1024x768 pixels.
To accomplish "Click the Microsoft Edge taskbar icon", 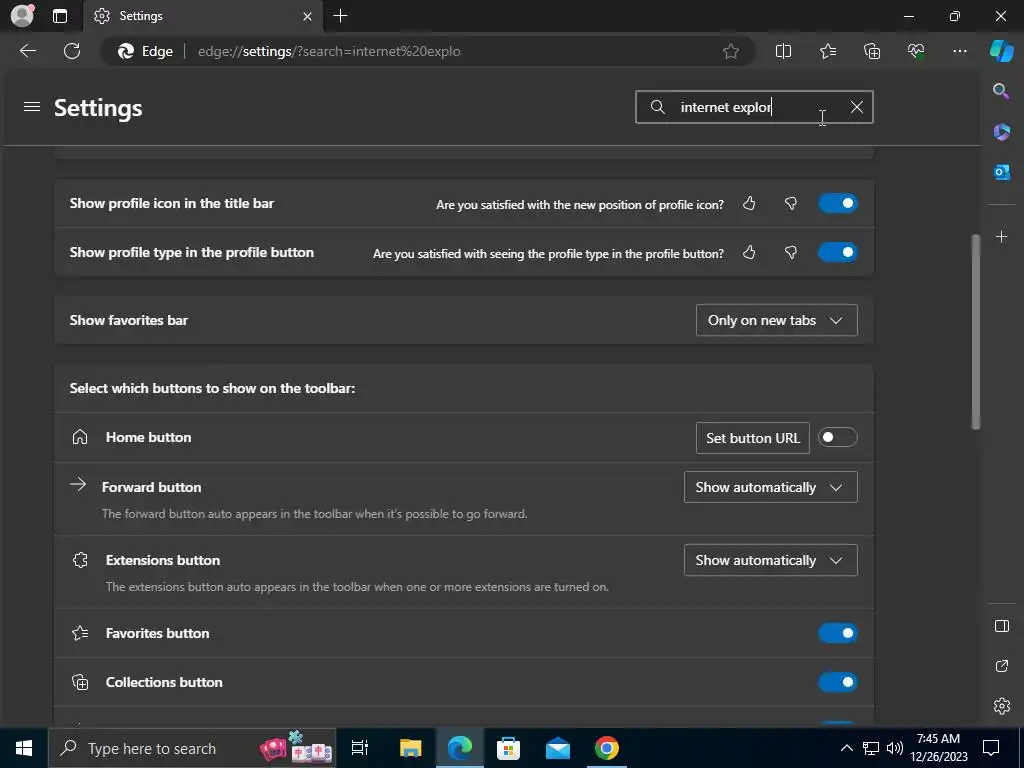I will click(460, 748).
